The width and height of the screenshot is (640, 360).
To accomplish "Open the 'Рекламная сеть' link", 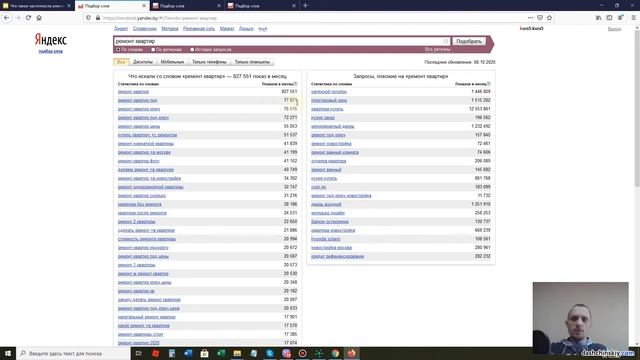I will (199, 29).
